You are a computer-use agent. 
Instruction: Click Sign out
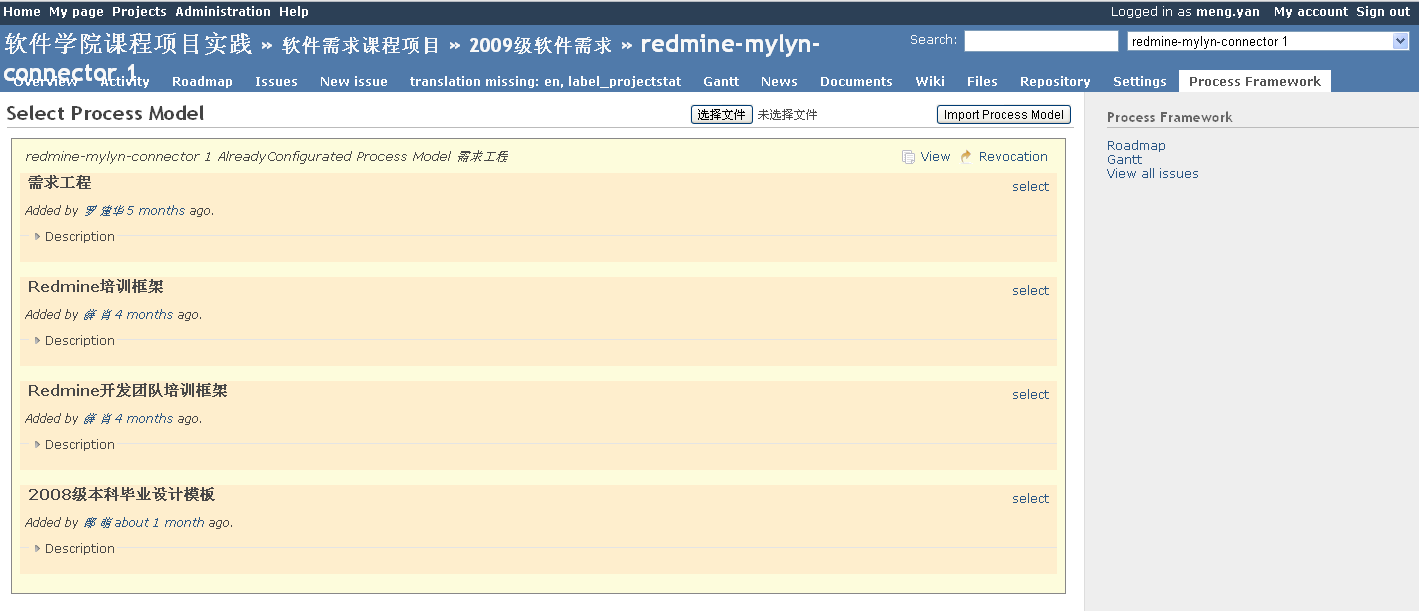(1383, 12)
